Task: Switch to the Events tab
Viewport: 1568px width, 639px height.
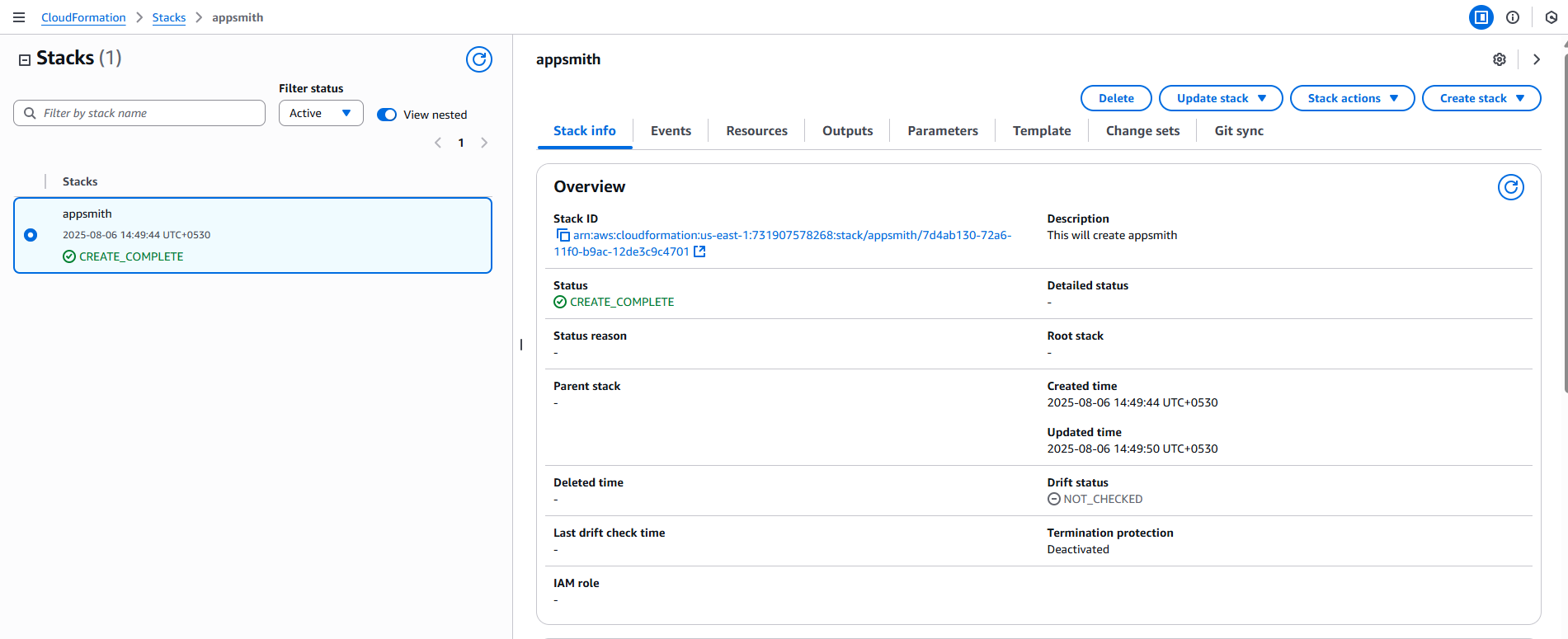Action: (671, 130)
